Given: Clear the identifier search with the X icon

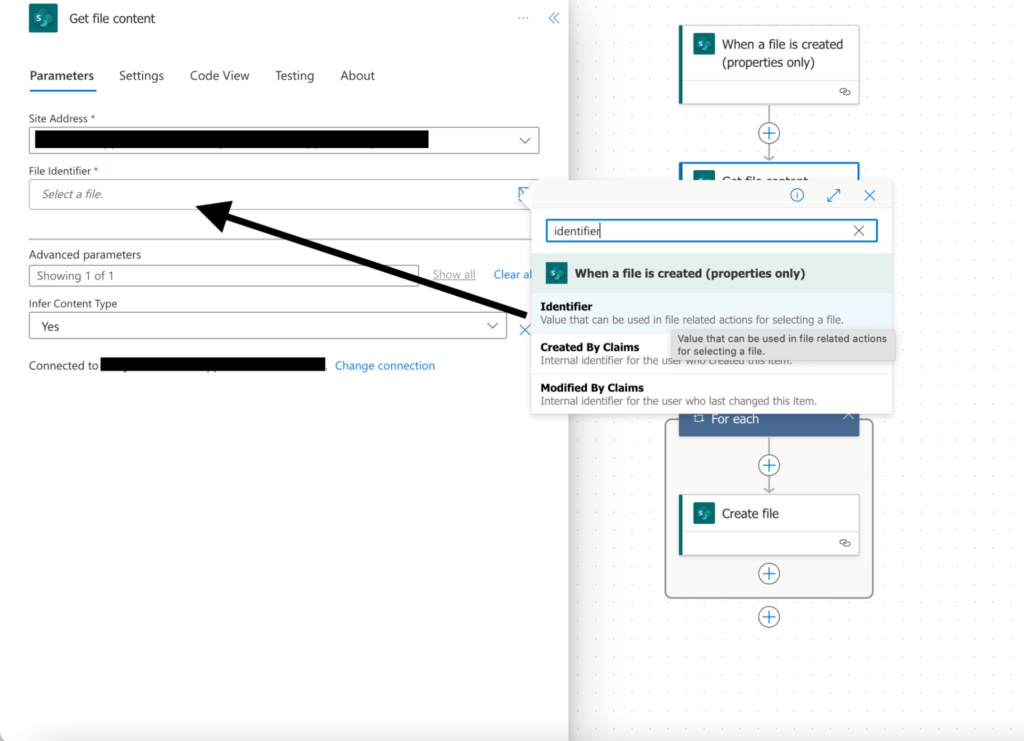Looking at the screenshot, I should click(x=858, y=230).
